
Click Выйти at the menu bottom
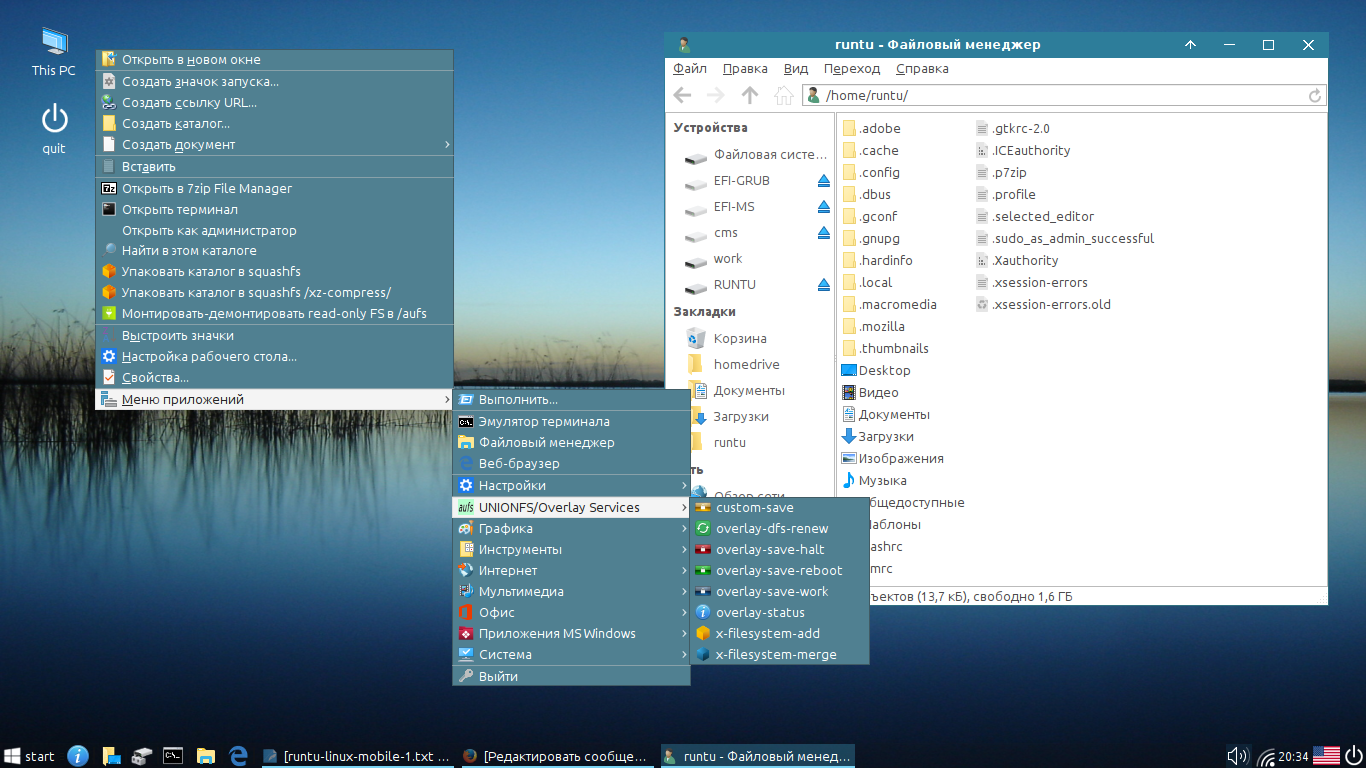tap(571, 676)
